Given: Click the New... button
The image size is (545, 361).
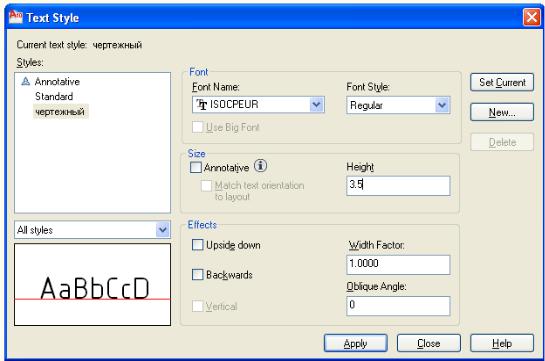Looking at the screenshot, I should click(x=502, y=112).
